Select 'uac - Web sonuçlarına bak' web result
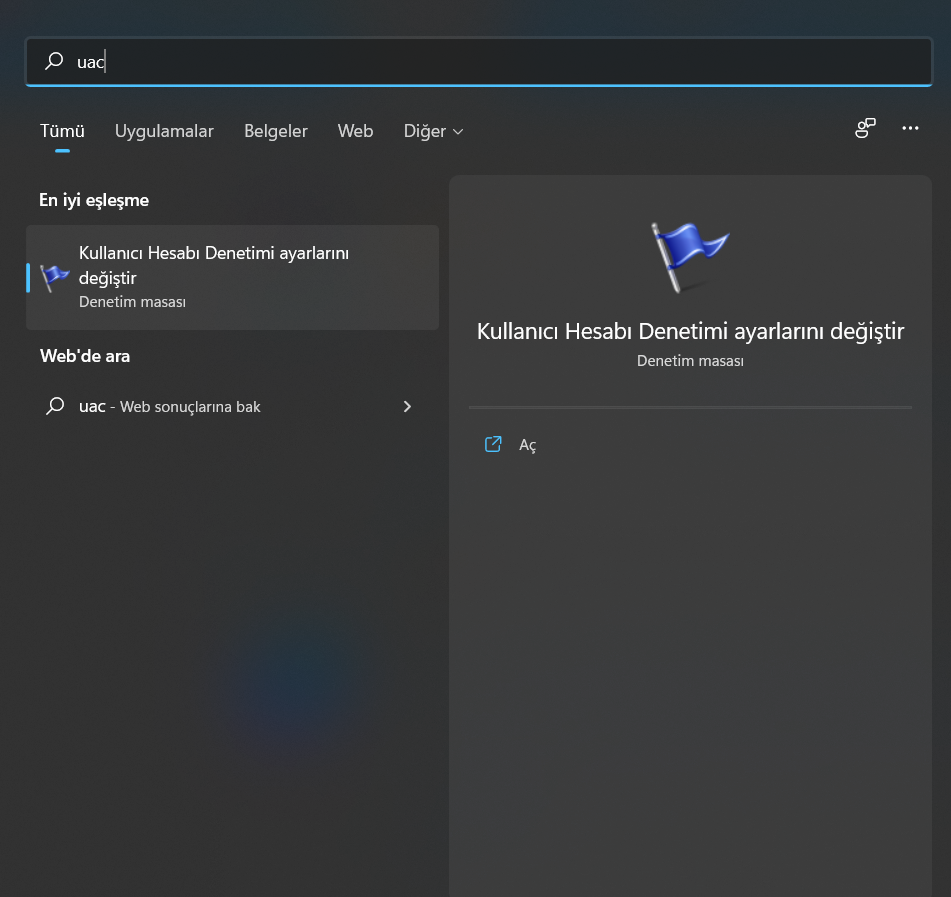Viewport: 951px width, 897px height. click(232, 406)
